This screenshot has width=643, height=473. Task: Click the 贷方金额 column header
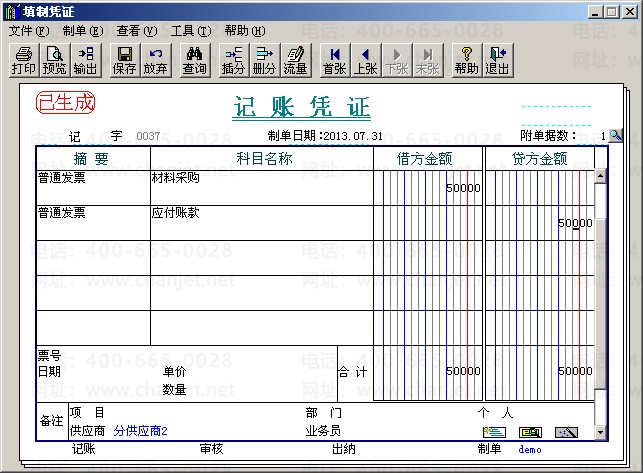coord(539,159)
